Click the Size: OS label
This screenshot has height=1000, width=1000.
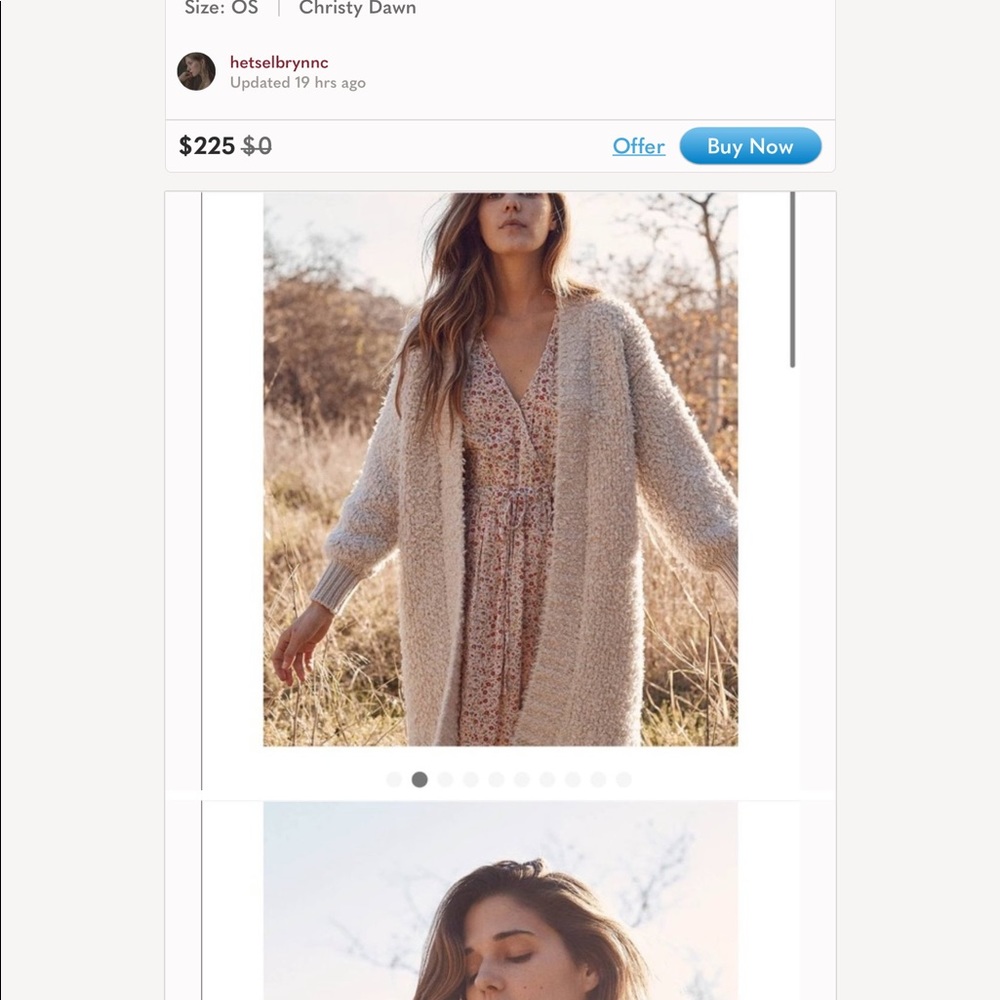click(x=221, y=9)
